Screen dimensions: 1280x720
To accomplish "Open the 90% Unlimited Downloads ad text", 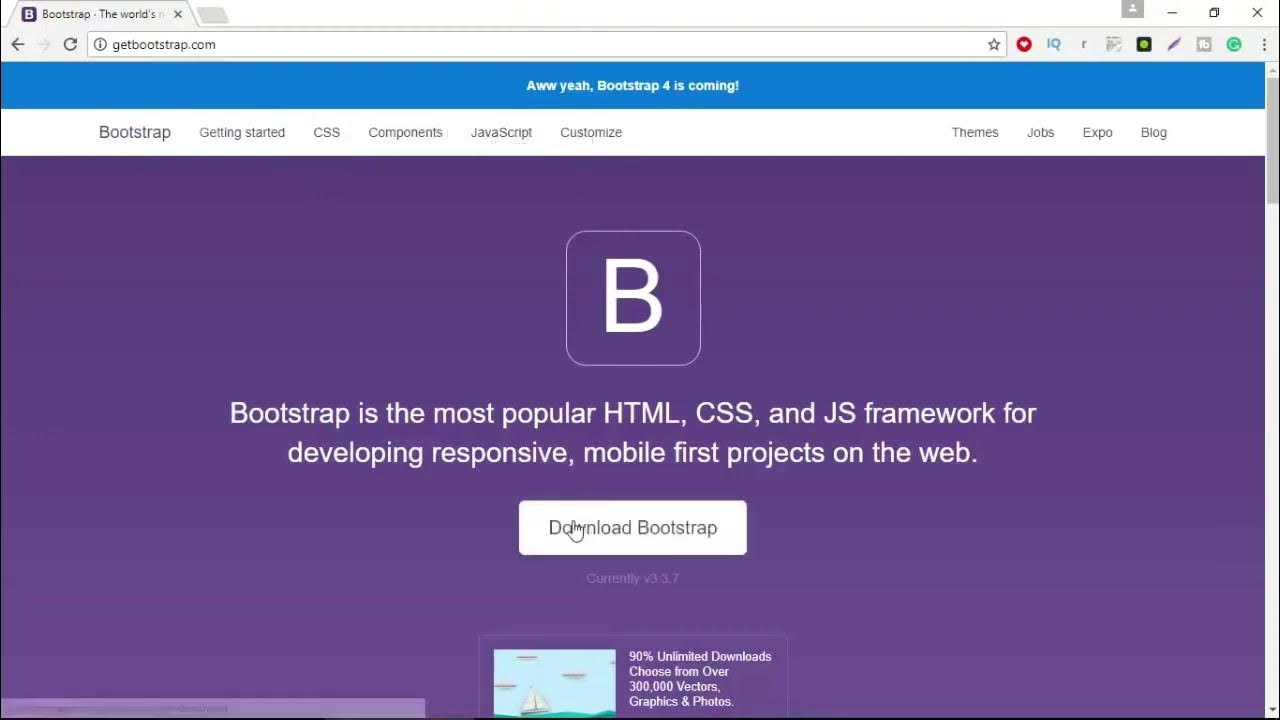I will [700, 679].
